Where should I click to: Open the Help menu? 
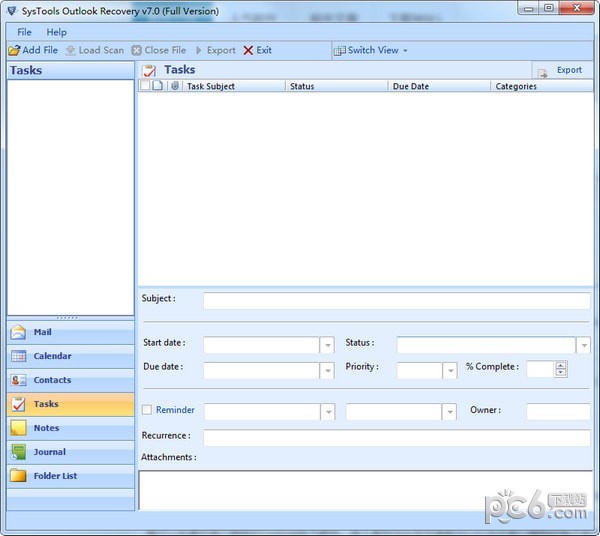(57, 32)
